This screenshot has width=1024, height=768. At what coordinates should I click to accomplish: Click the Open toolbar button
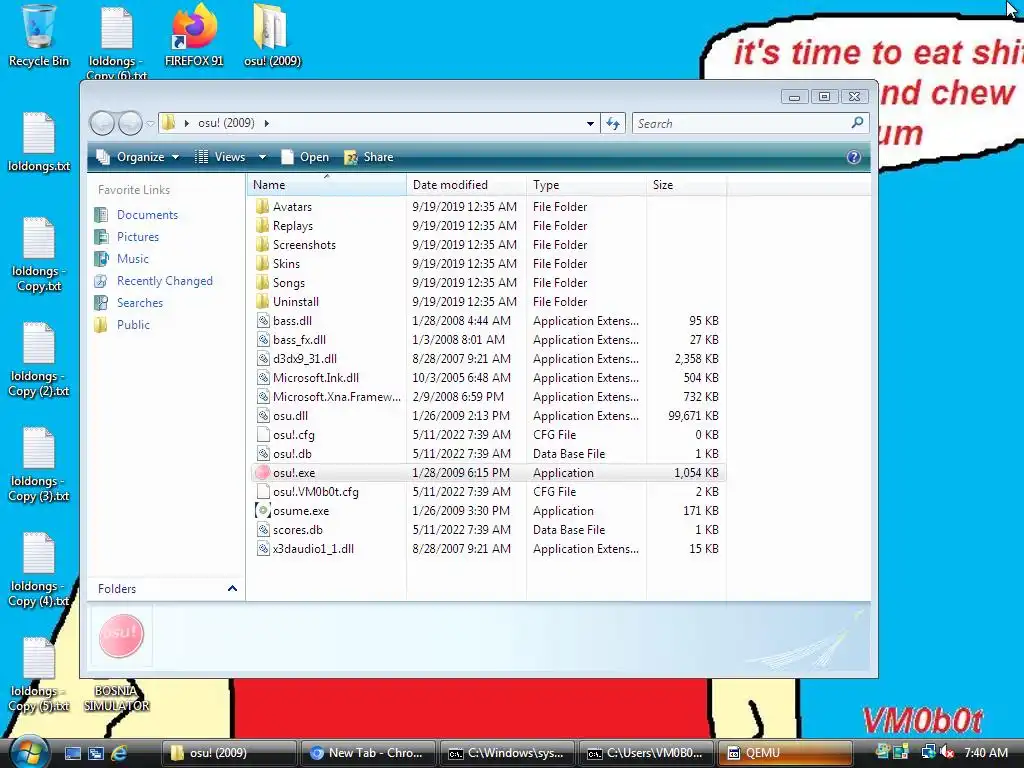pos(305,157)
